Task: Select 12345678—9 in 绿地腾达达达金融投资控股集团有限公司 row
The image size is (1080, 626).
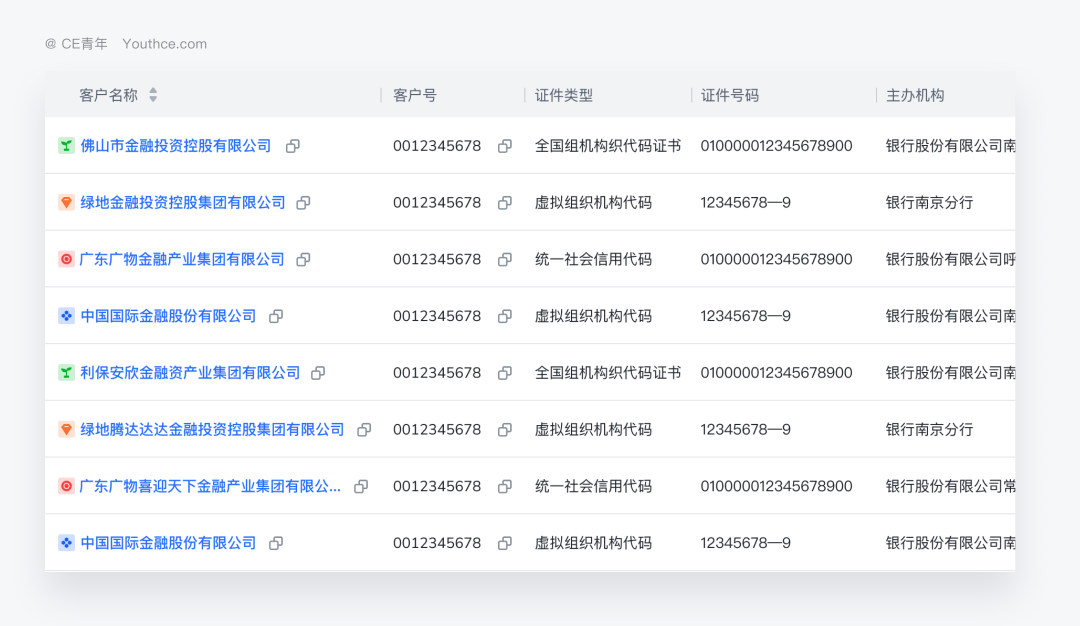Action: 745,430
